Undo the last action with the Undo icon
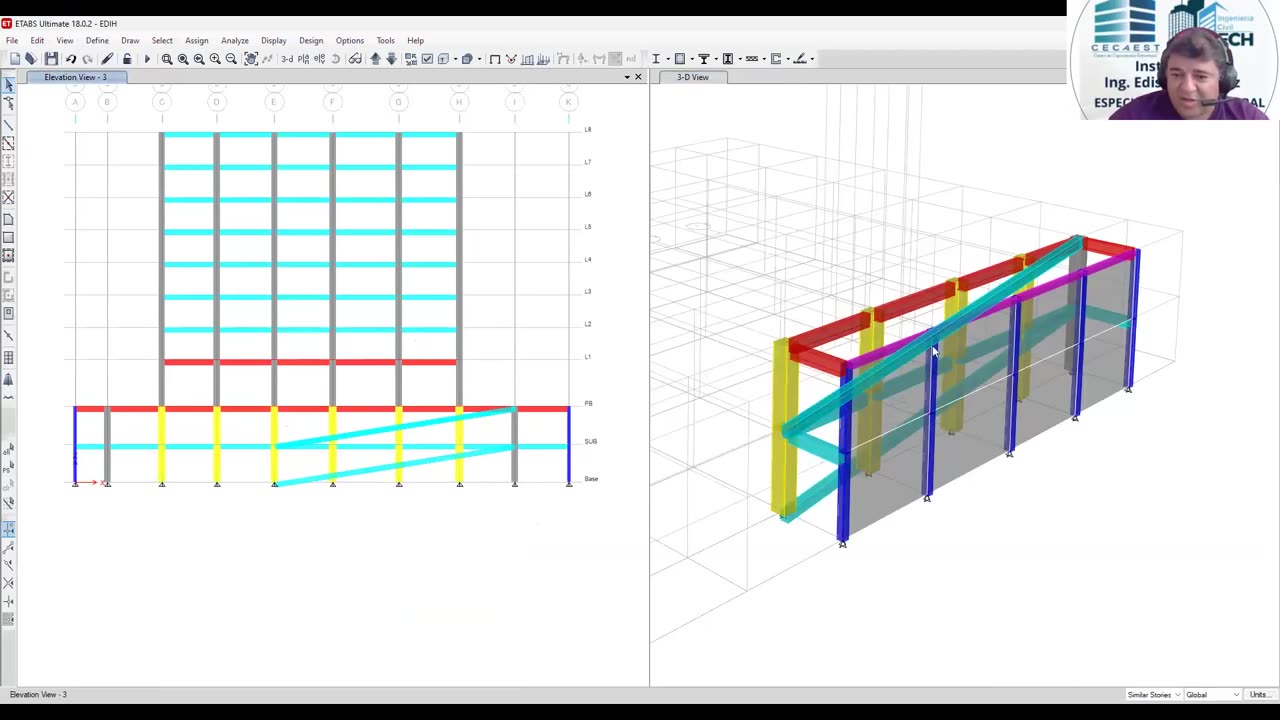Viewport: 1280px width, 720px height. (x=70, y=59)
